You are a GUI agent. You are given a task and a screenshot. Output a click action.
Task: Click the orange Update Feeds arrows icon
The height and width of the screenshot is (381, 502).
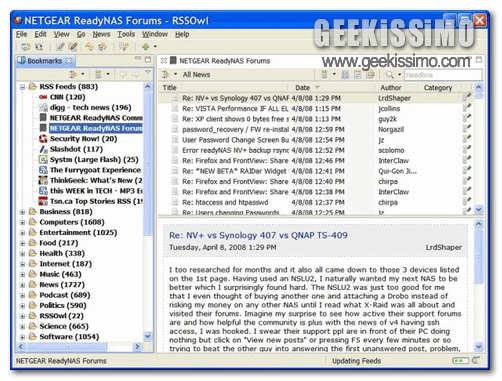coord(89,47)
